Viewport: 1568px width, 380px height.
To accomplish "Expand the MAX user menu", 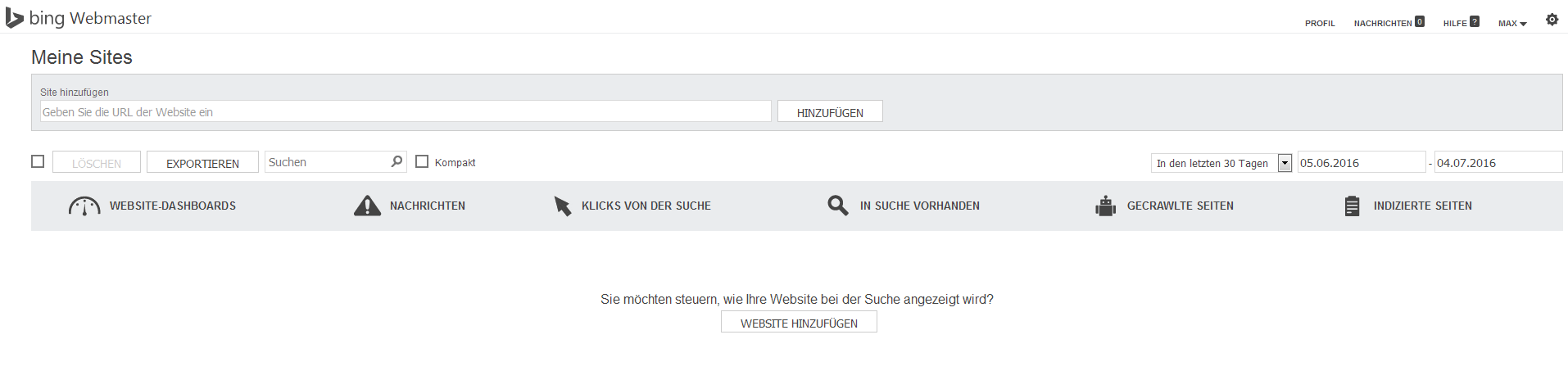I will pos(1512,23).
